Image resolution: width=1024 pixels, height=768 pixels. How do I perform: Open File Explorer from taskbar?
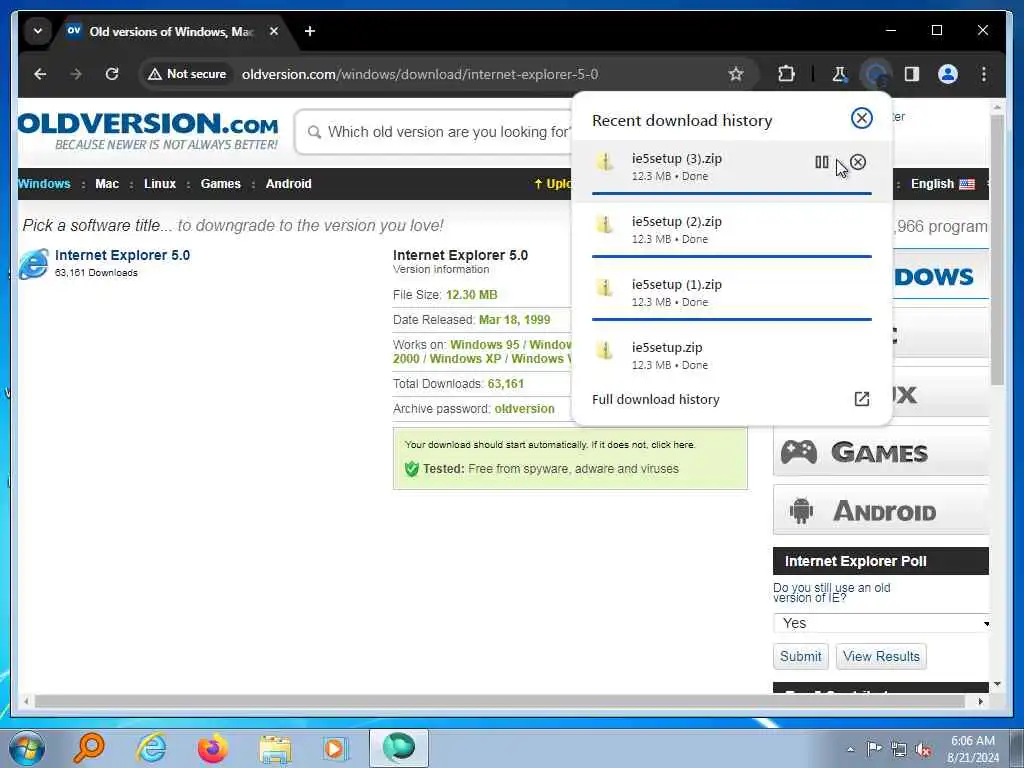point(275,748)
